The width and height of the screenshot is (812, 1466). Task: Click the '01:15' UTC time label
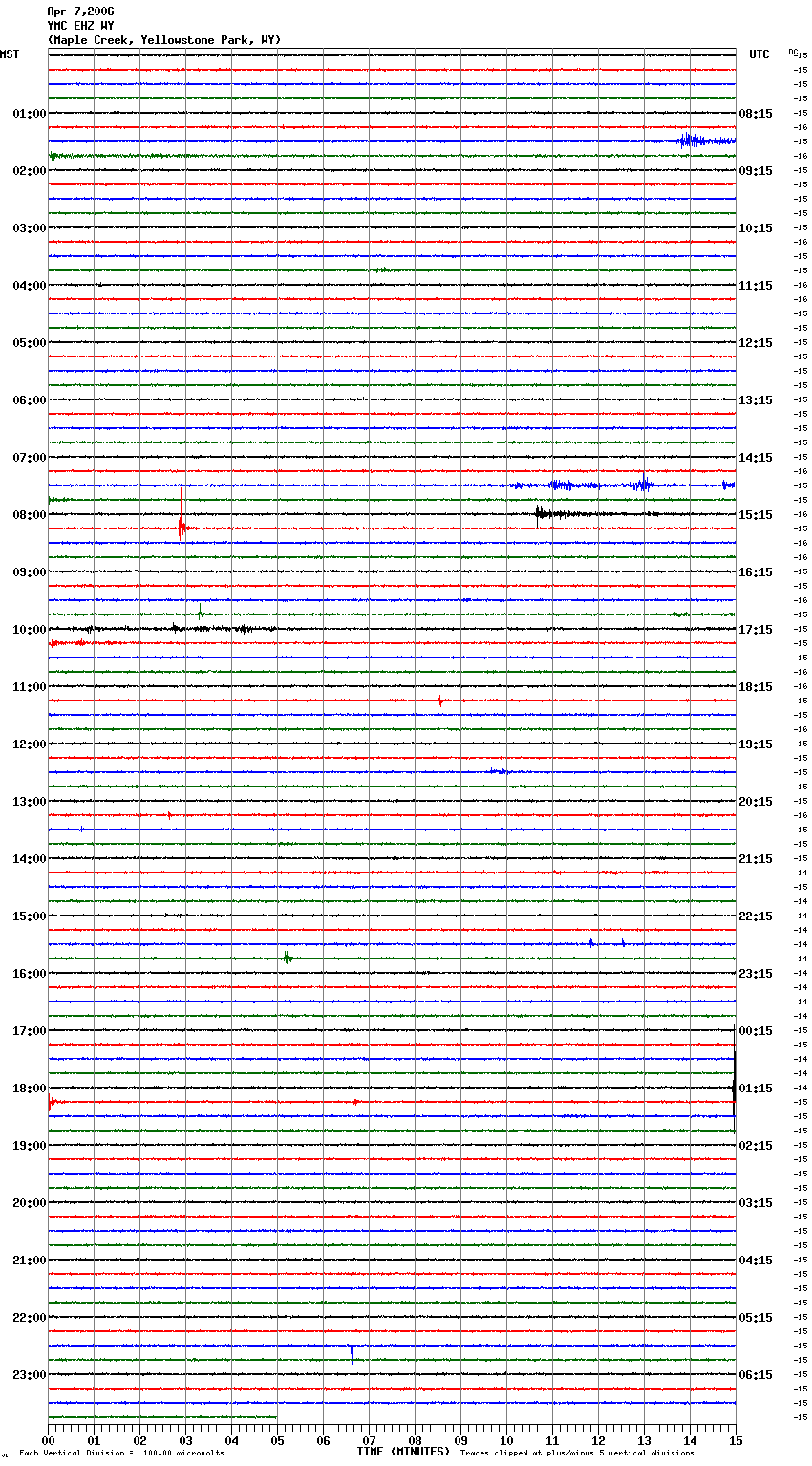(x=756, y=1089)
